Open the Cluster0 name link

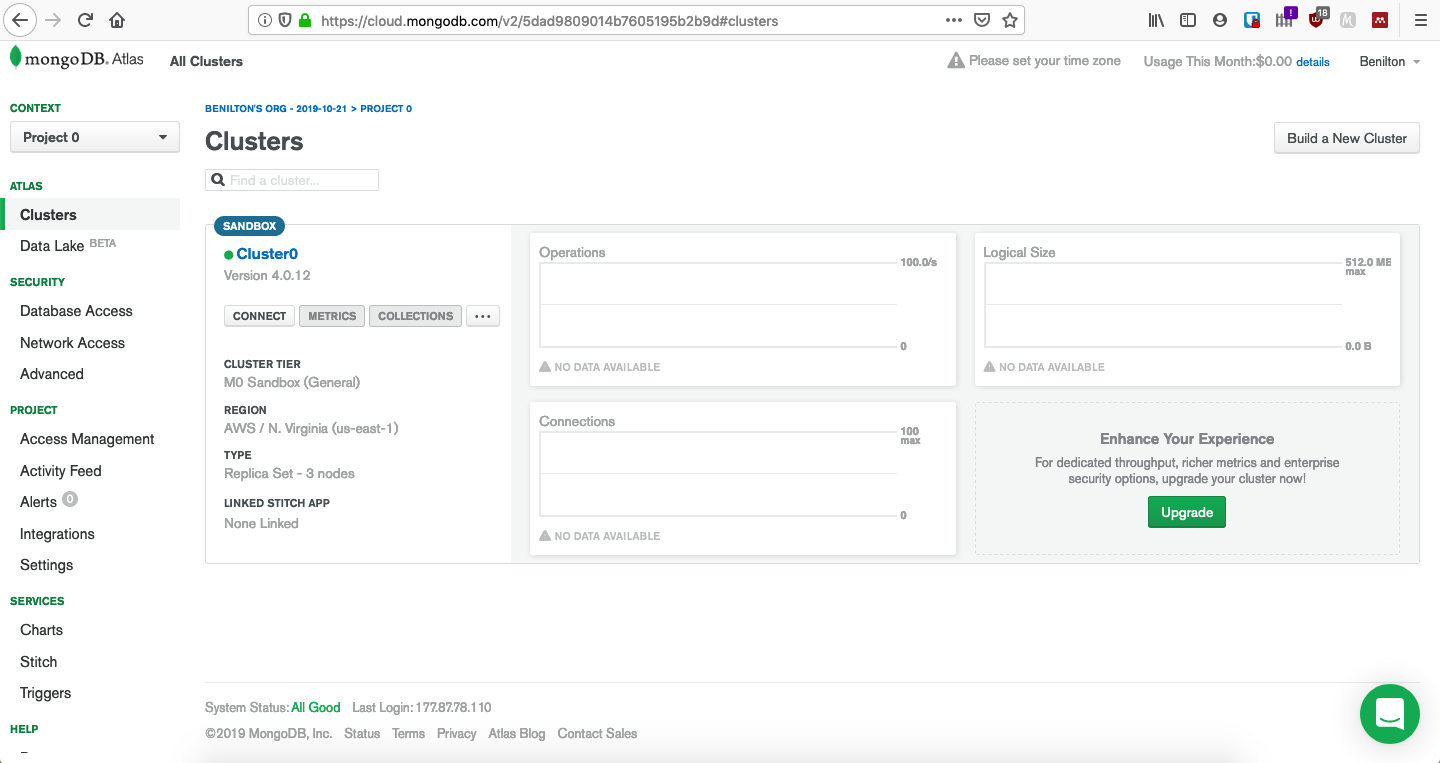tap(267, 254)
